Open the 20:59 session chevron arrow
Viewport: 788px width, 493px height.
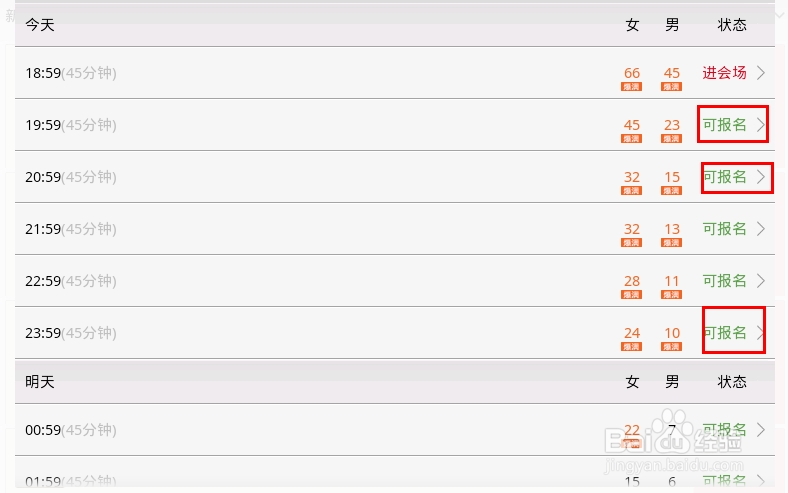tap(761, 177)
